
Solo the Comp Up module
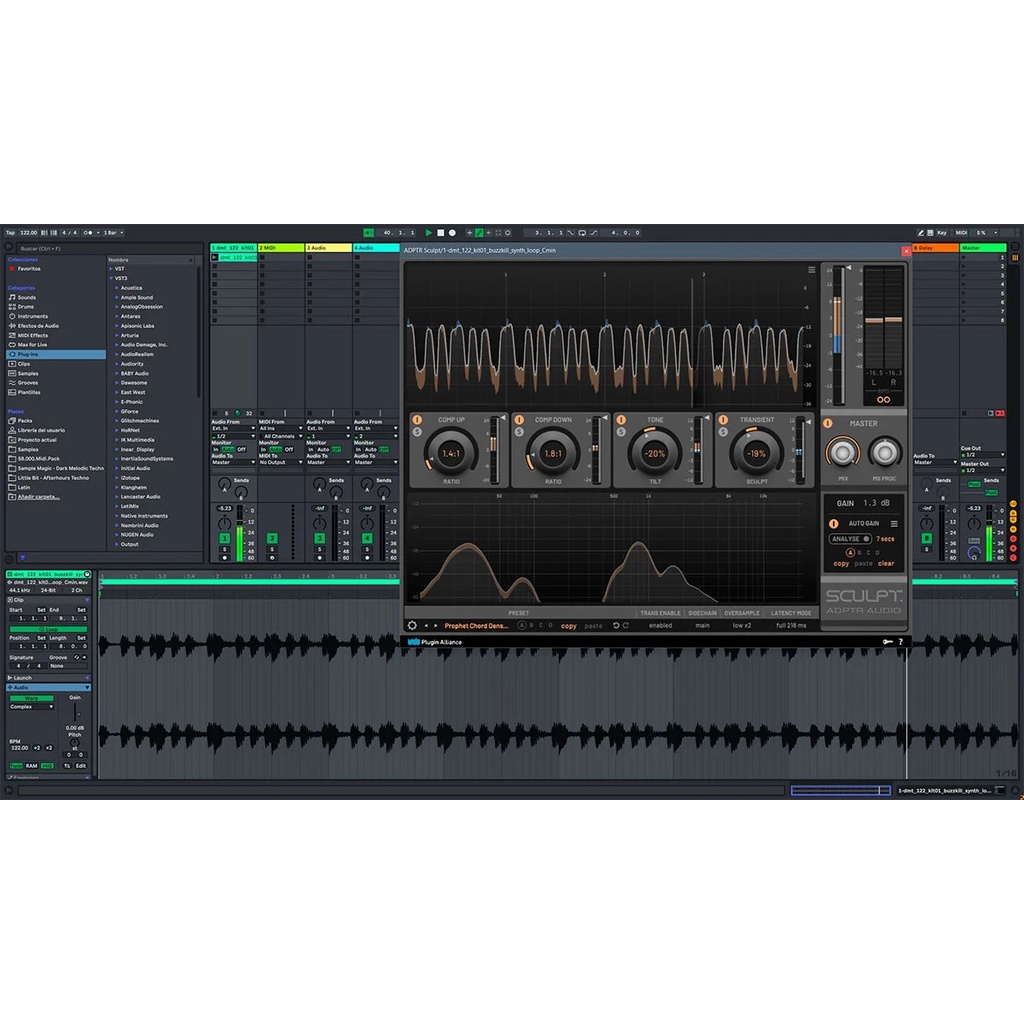coord(417,432)
